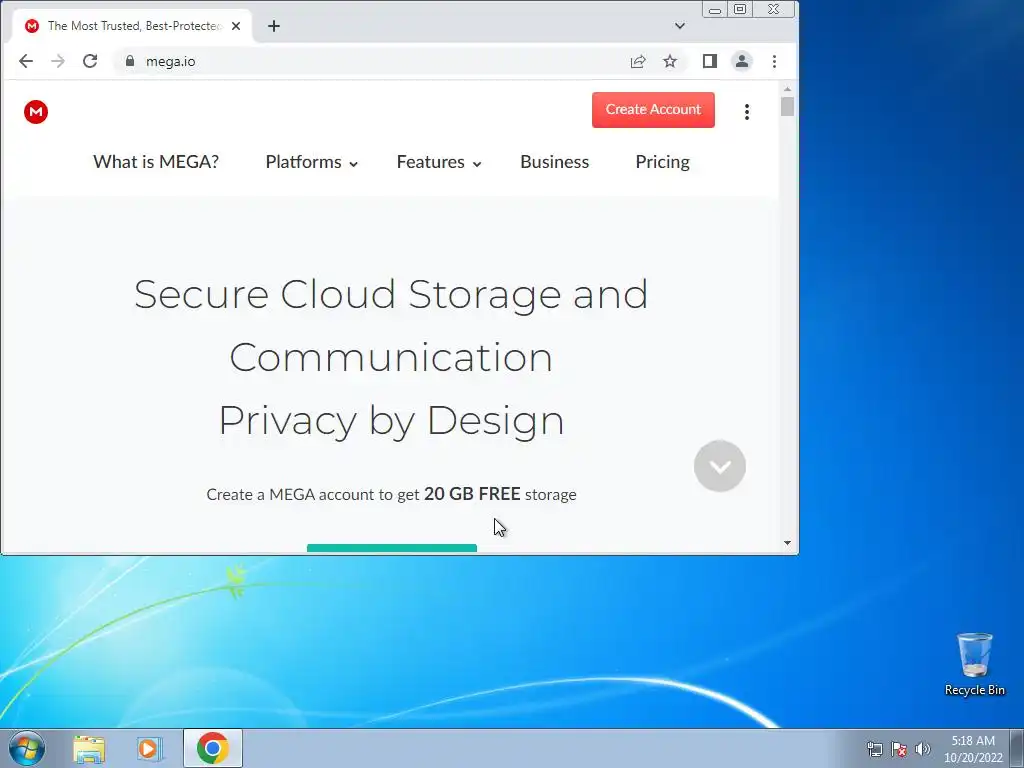The height and width of the screenshot is (768, 1024).
Task: Open the MEGA page three-dot menu
Action: pos(746,112)
